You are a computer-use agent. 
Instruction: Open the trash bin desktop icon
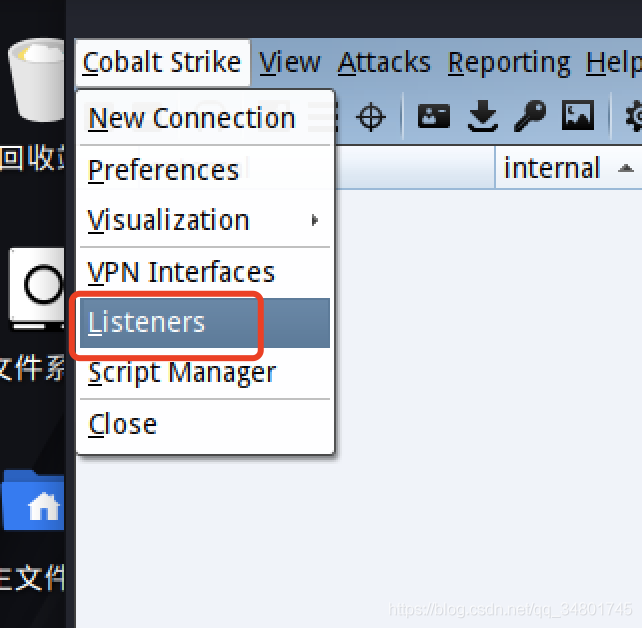(36, 80)
